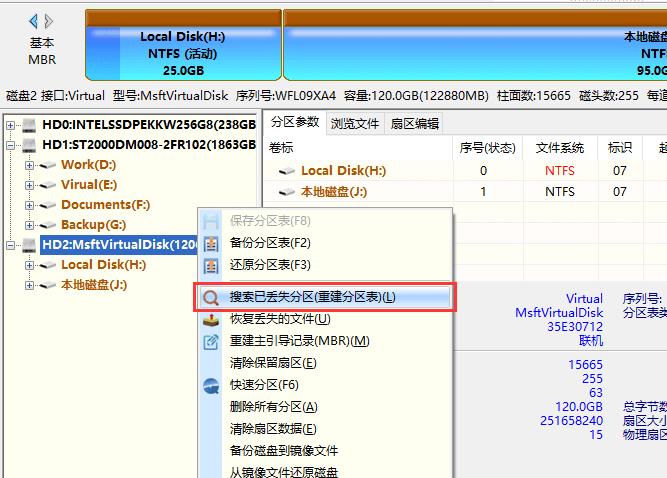Select Local Disk(H:) 25.0GB partition bar
Image resolution: width=667 pixels, height=478 pixels.
pyautogui.click(x=183, y=45)
